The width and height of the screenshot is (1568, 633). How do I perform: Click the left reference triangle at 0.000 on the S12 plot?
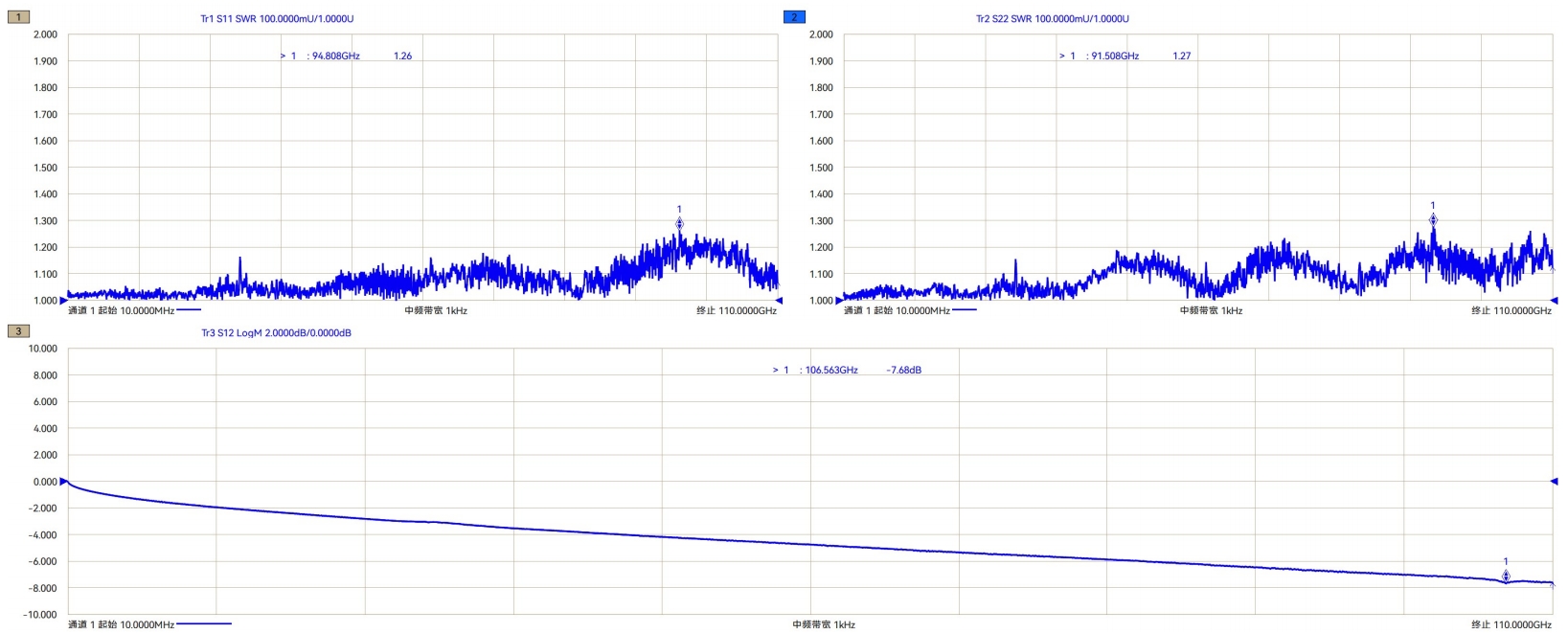point(63,482)
